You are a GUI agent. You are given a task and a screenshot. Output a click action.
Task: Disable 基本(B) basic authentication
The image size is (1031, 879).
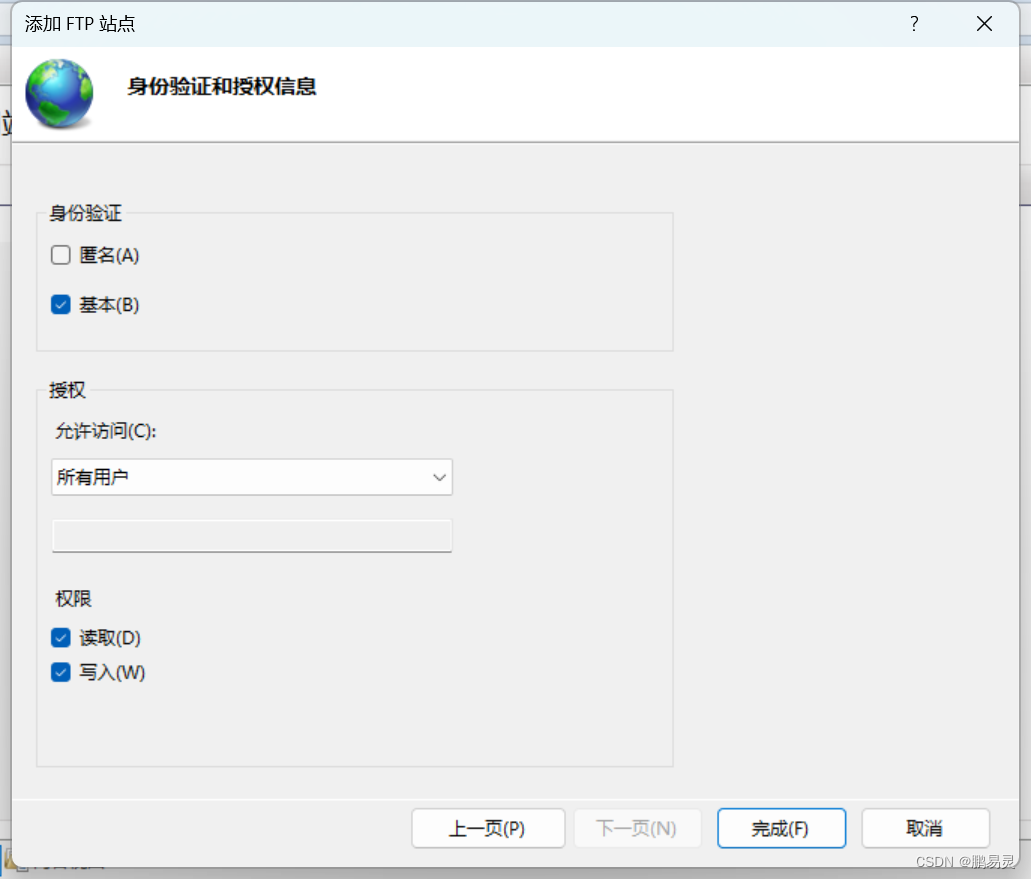click(x=60, y=304)
